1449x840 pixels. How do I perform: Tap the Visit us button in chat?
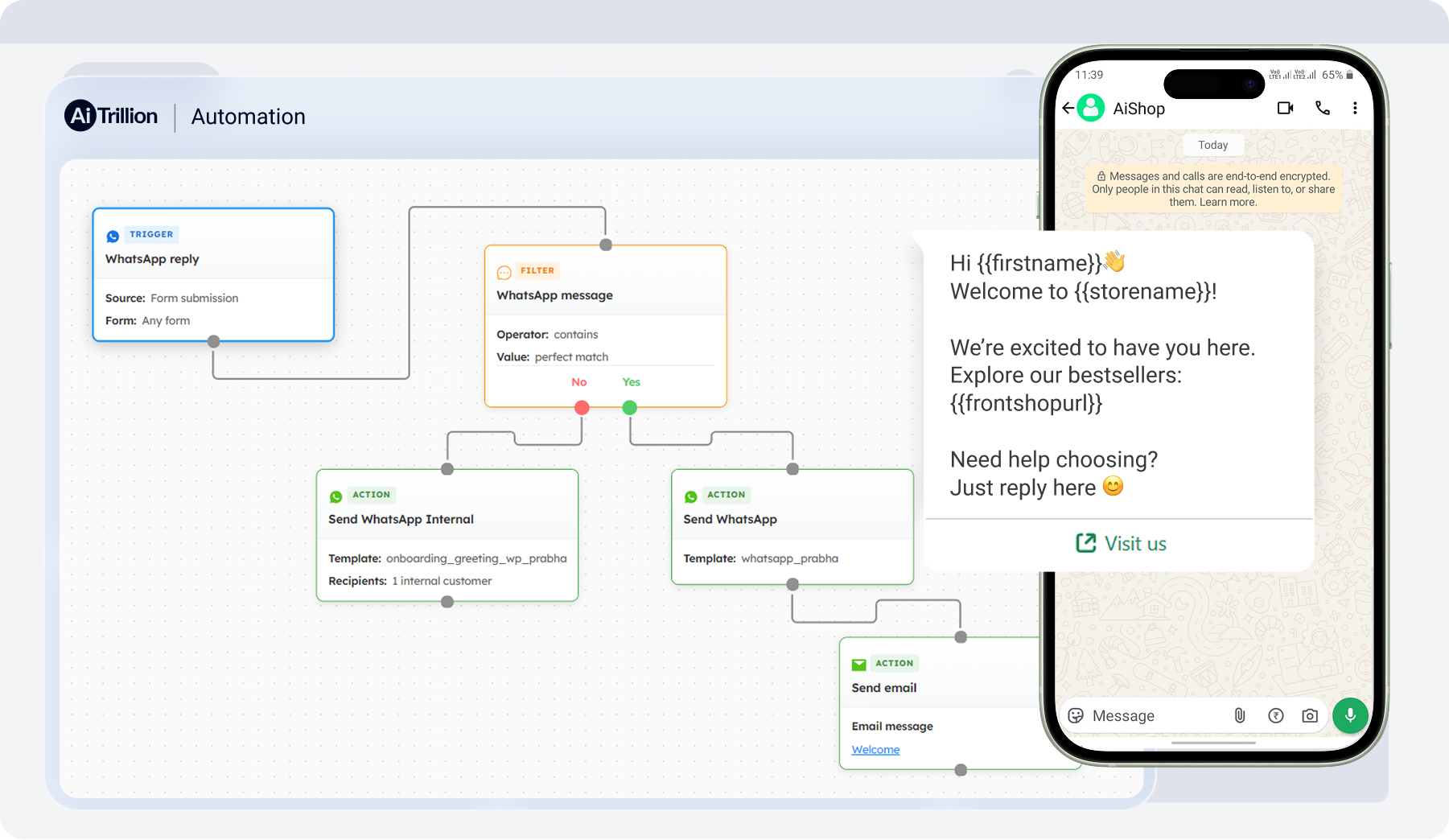coord(1121,544)
